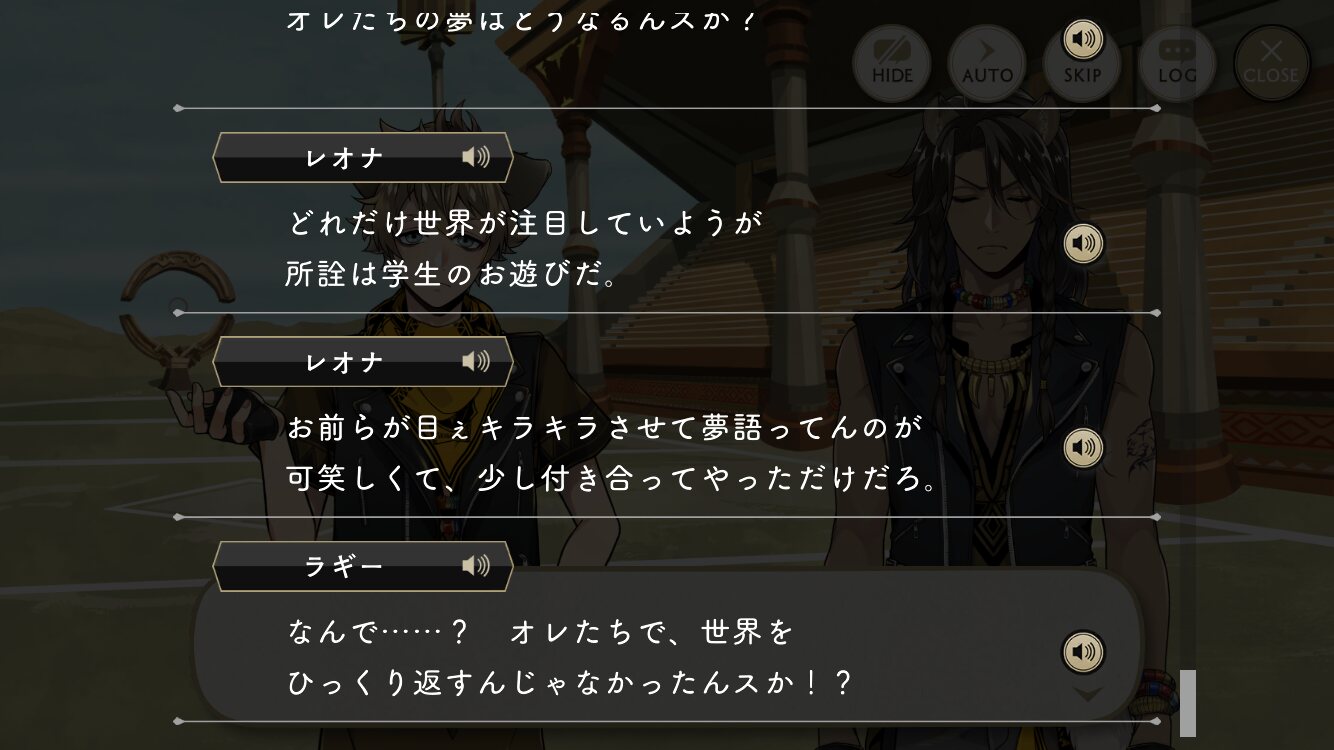Close the dialogue log with CLOSE
Image resolution: width=1334 pixels, height=750 pixels.
[x=1272, y=64]
